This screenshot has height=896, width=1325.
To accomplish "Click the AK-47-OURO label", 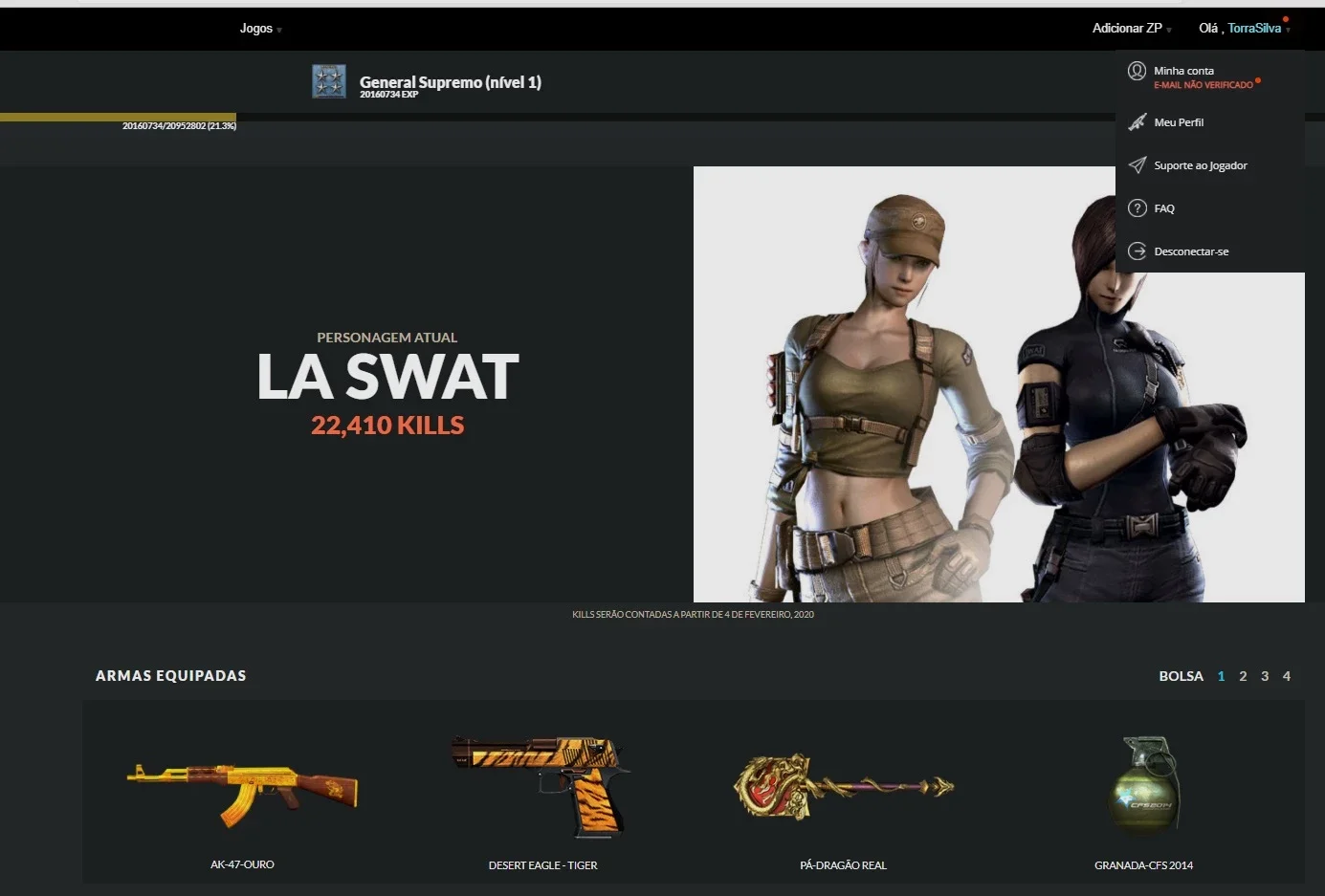I will (x=242, y=864).
